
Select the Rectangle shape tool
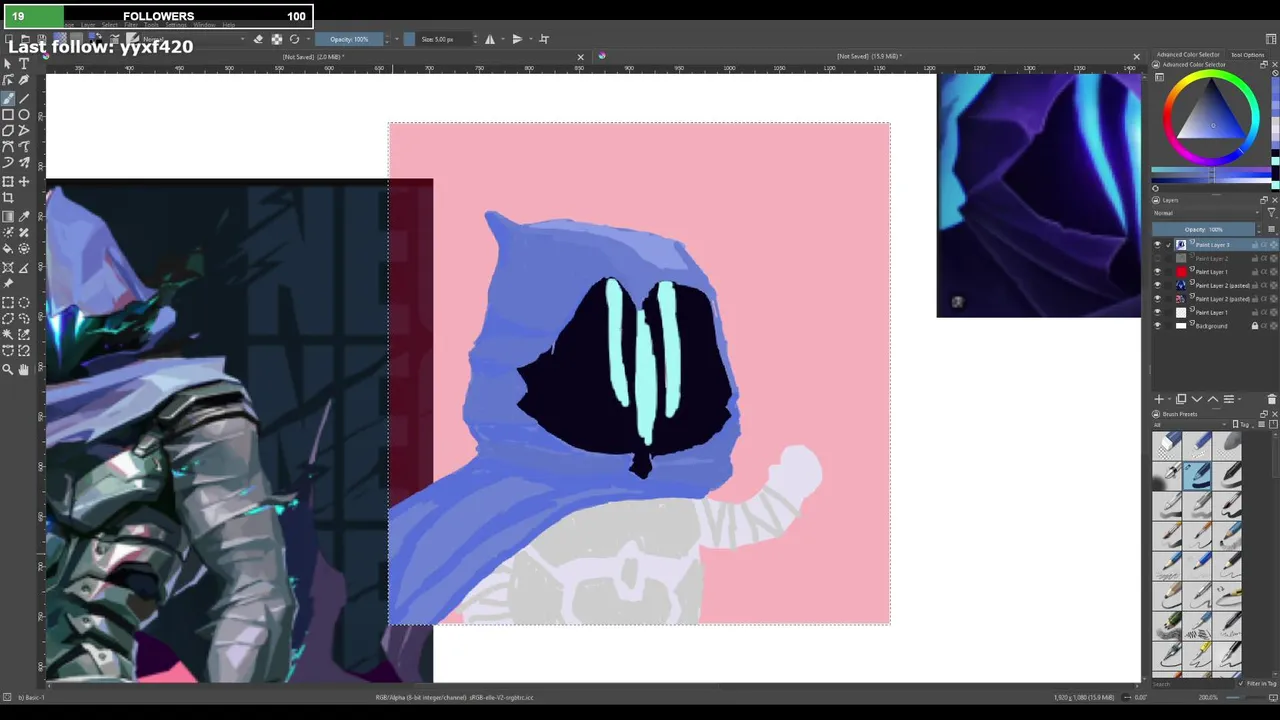pyautogui.click(x=8, y=115)
